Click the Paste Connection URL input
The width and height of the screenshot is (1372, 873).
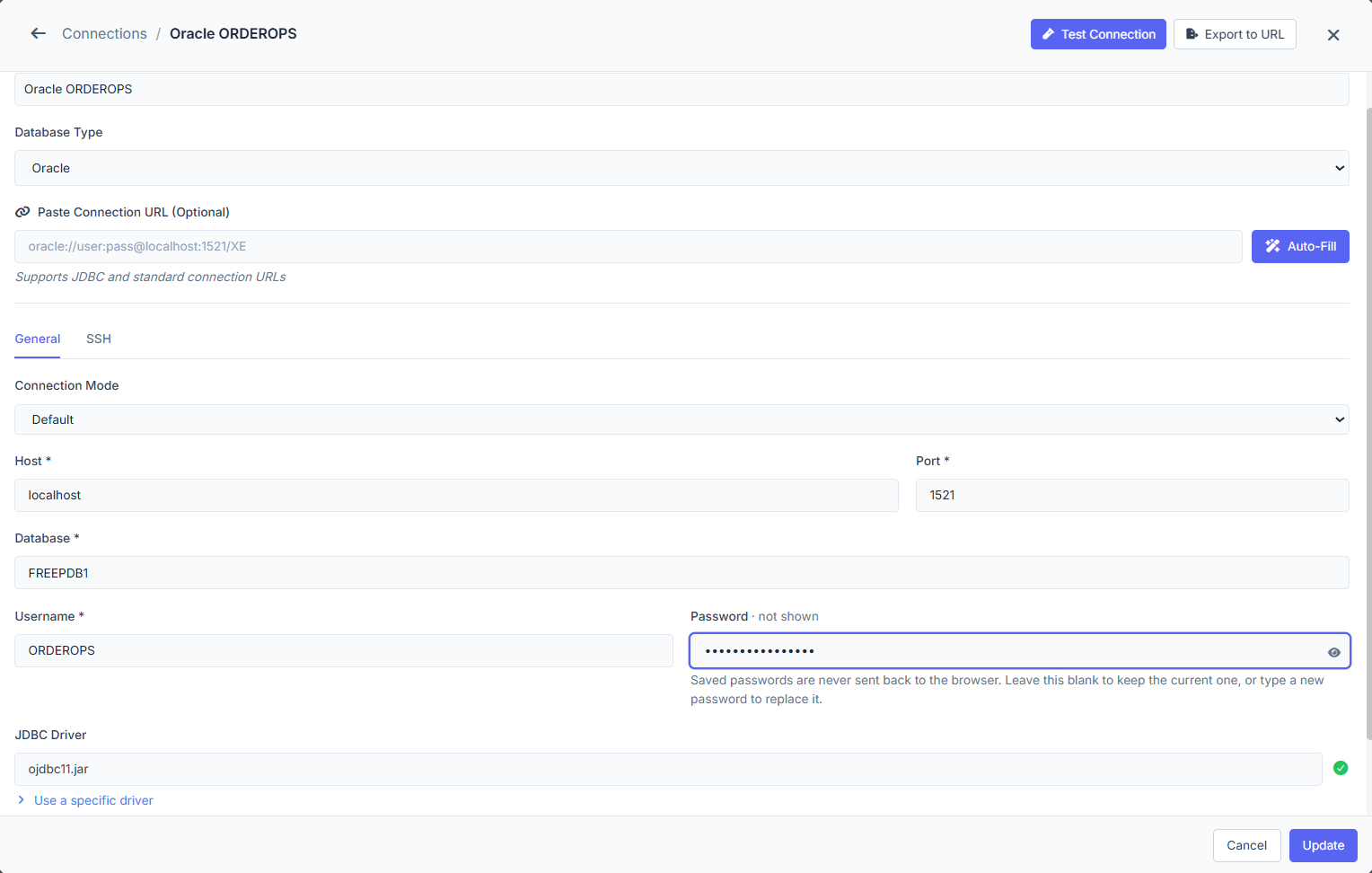629,246
